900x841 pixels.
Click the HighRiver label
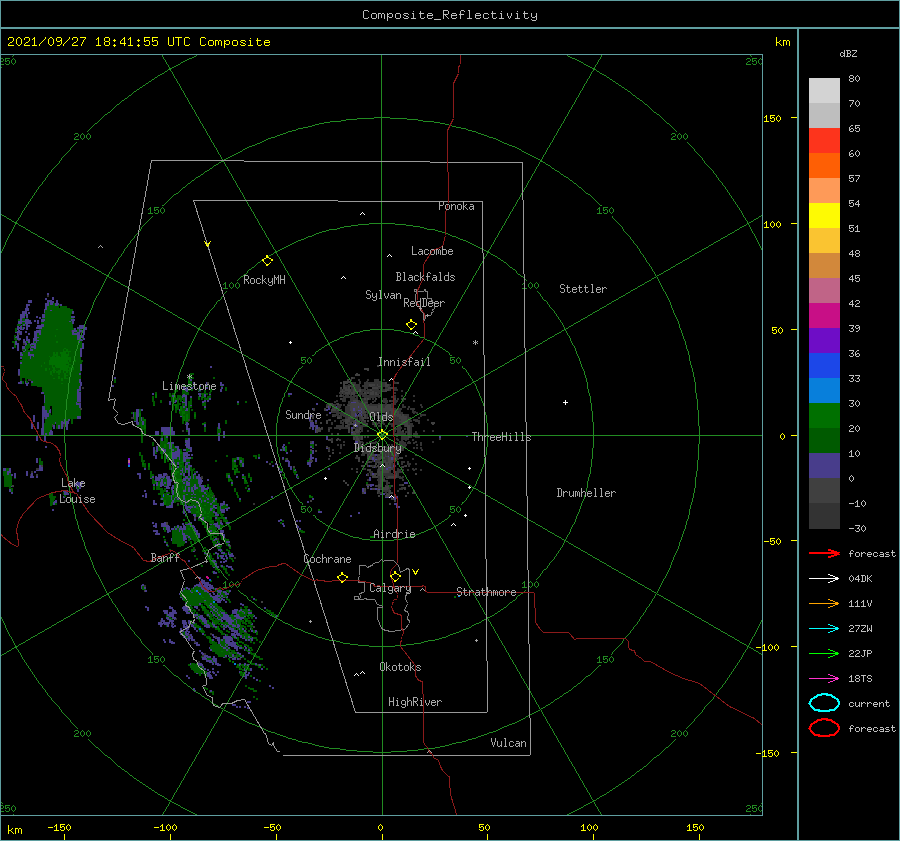(x=415, y=702)
